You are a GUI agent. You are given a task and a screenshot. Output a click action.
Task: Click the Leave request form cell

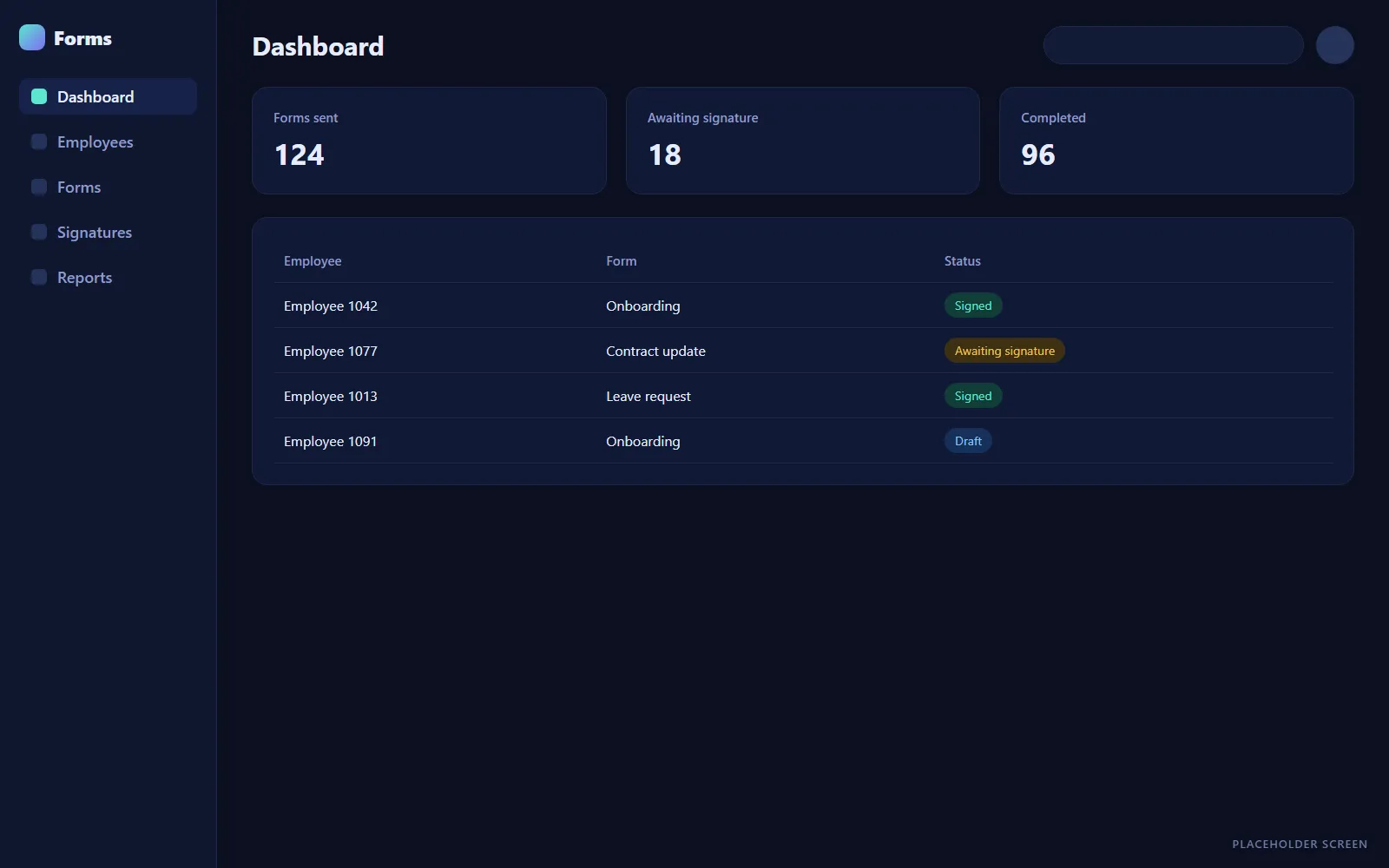point(648,396)
